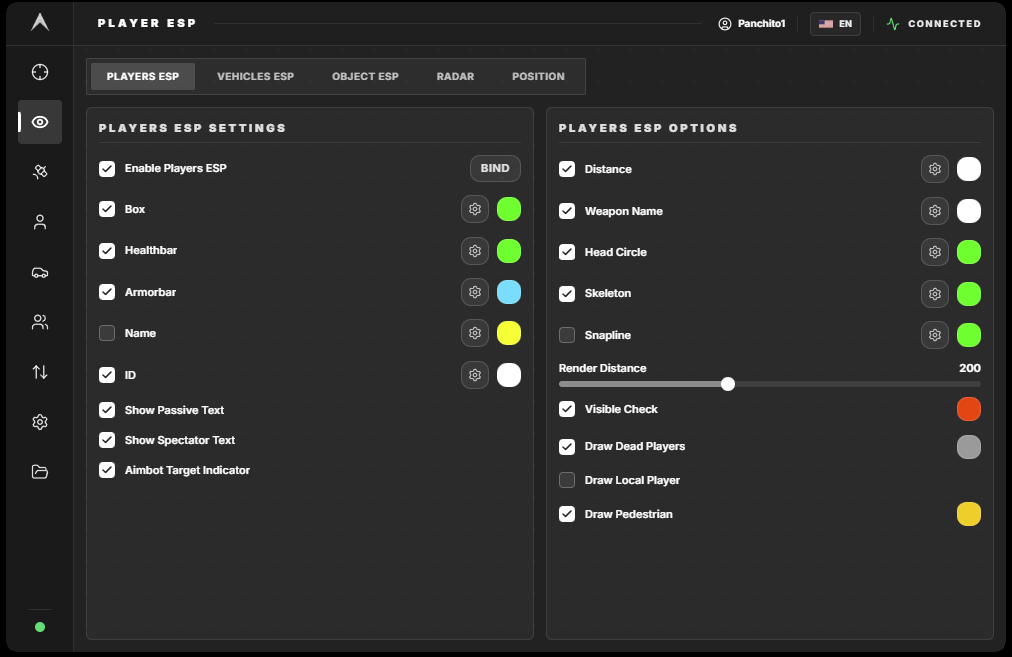Uncheck the Visible Check option
Image resolution: width=1012 pixels, height=657 pixels.
point(567,409)
